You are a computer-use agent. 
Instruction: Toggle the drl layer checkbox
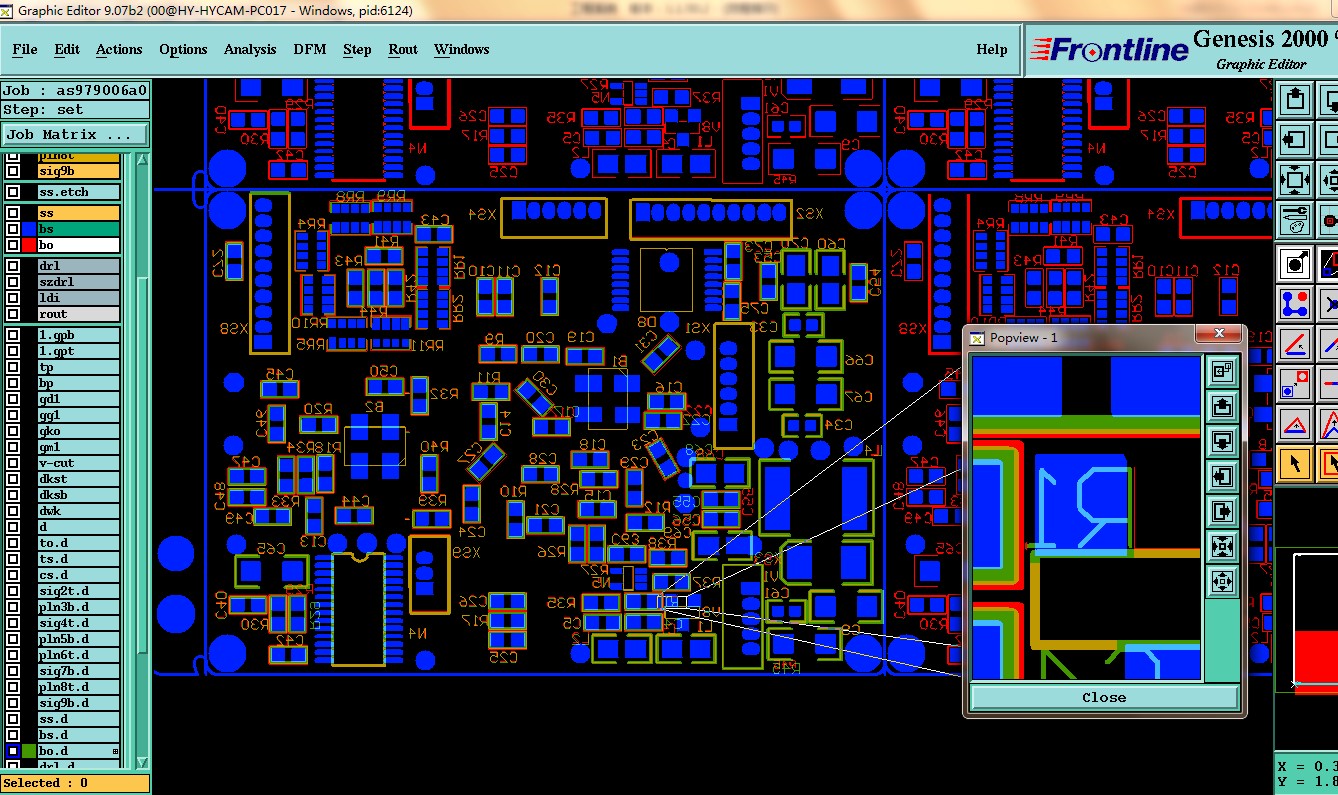pos(13,266)
